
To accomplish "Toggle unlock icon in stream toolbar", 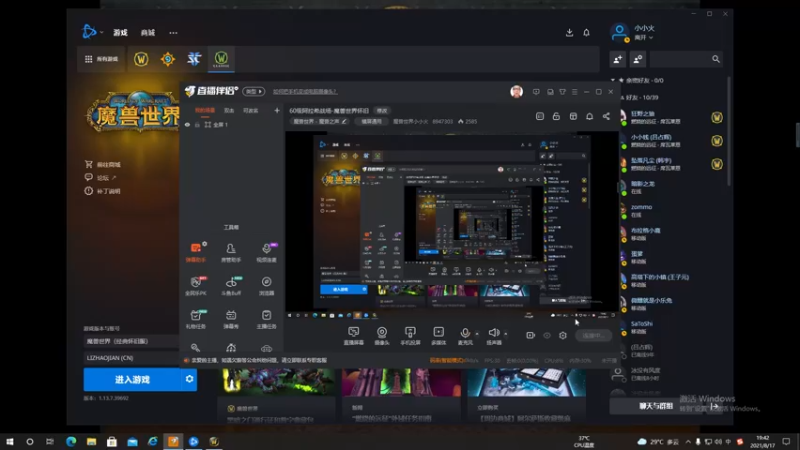I will pyautogui.click(x=556, y=117).
